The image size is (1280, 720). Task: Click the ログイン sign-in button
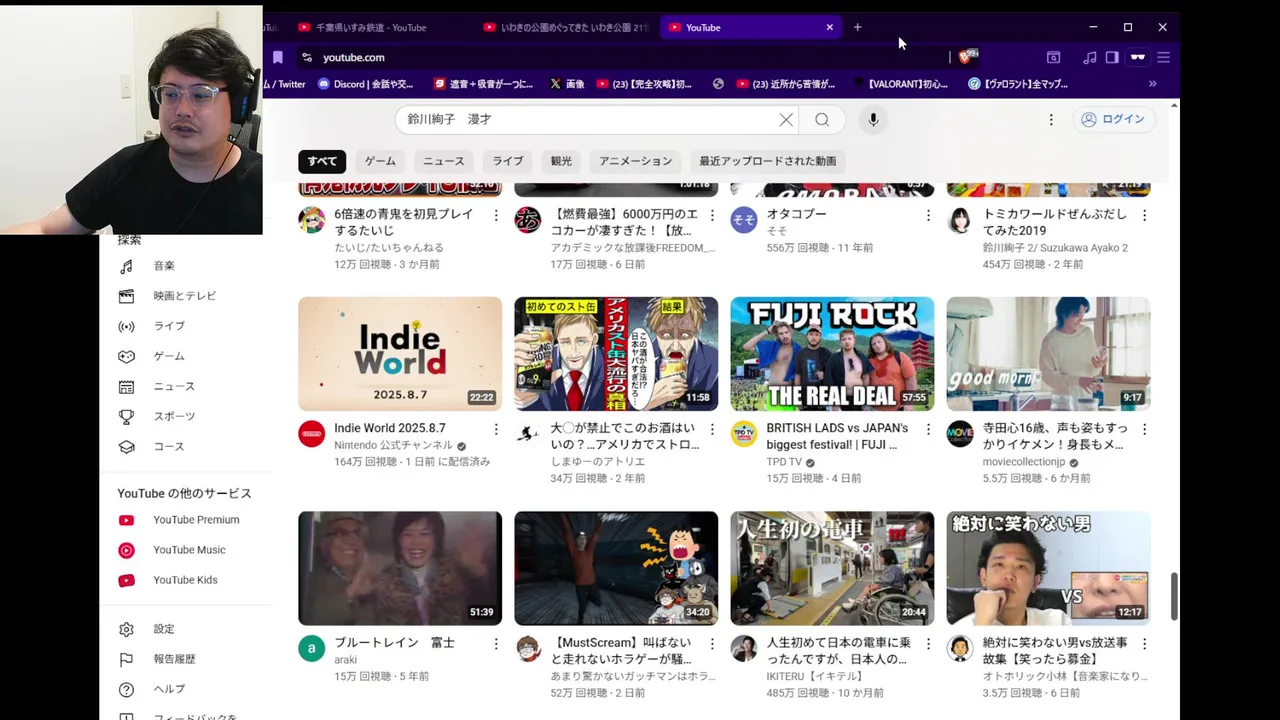[x=1112, y=119]
